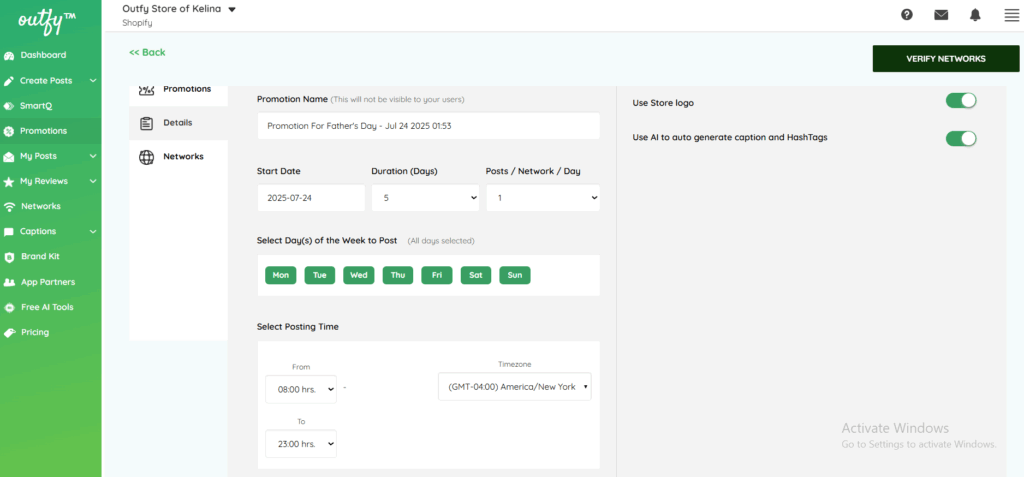Deselect the Wed day button
The image size is (1024, 477).
tap(358, 275)
